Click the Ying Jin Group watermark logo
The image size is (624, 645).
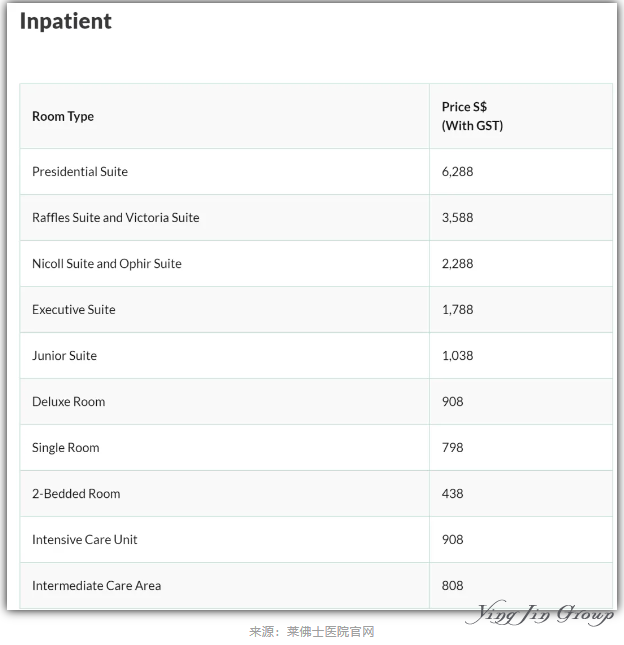(x=540, y=614)
